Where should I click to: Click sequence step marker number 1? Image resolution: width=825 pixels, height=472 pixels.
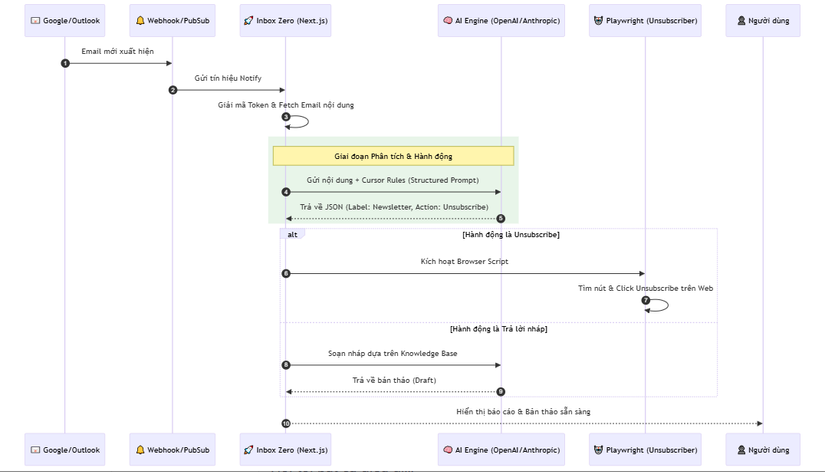[x=65, y=63]
